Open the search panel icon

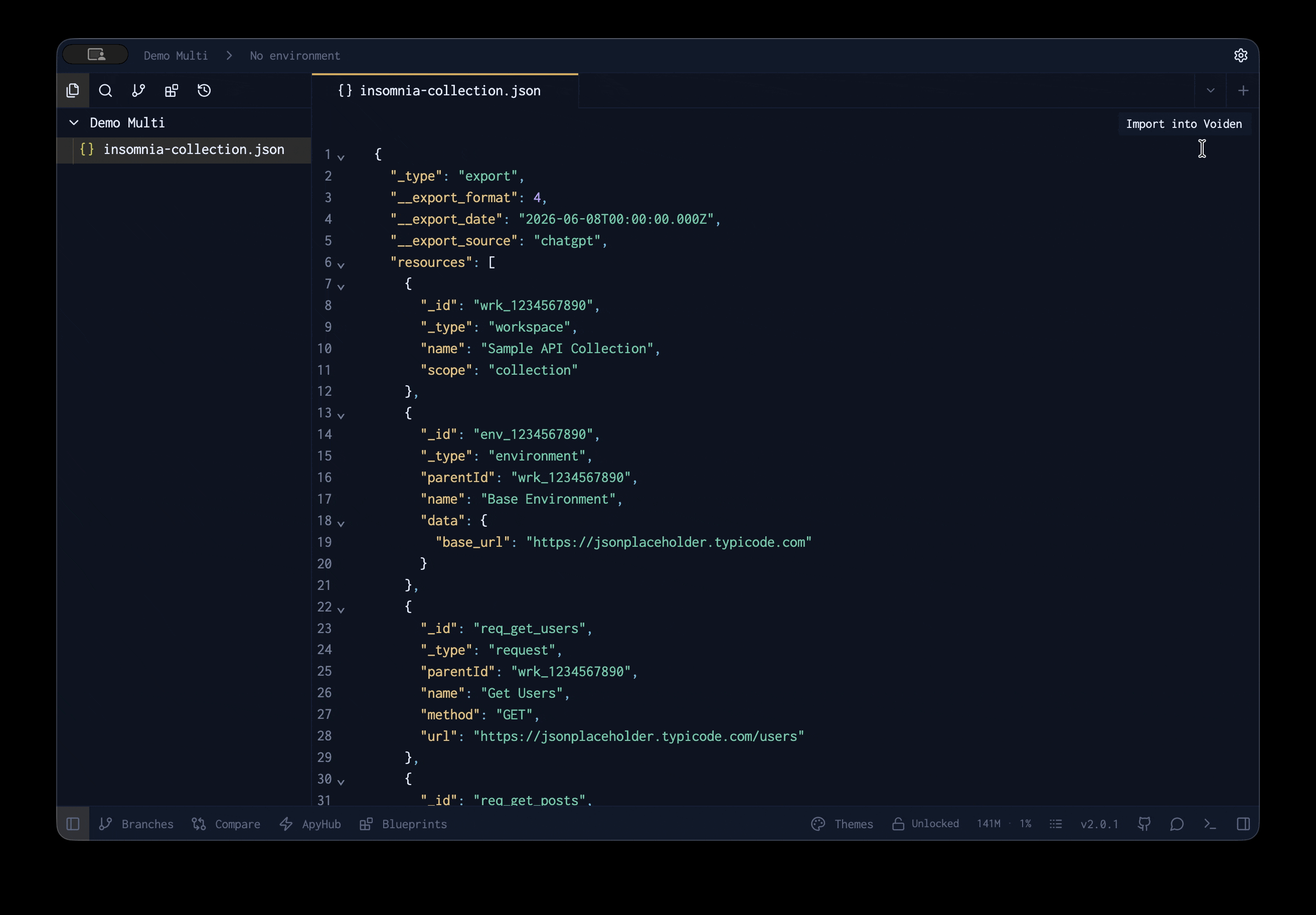(x=105, y=91)
